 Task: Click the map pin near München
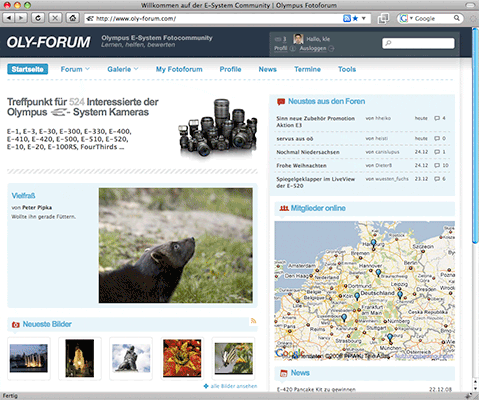[390, 338]
